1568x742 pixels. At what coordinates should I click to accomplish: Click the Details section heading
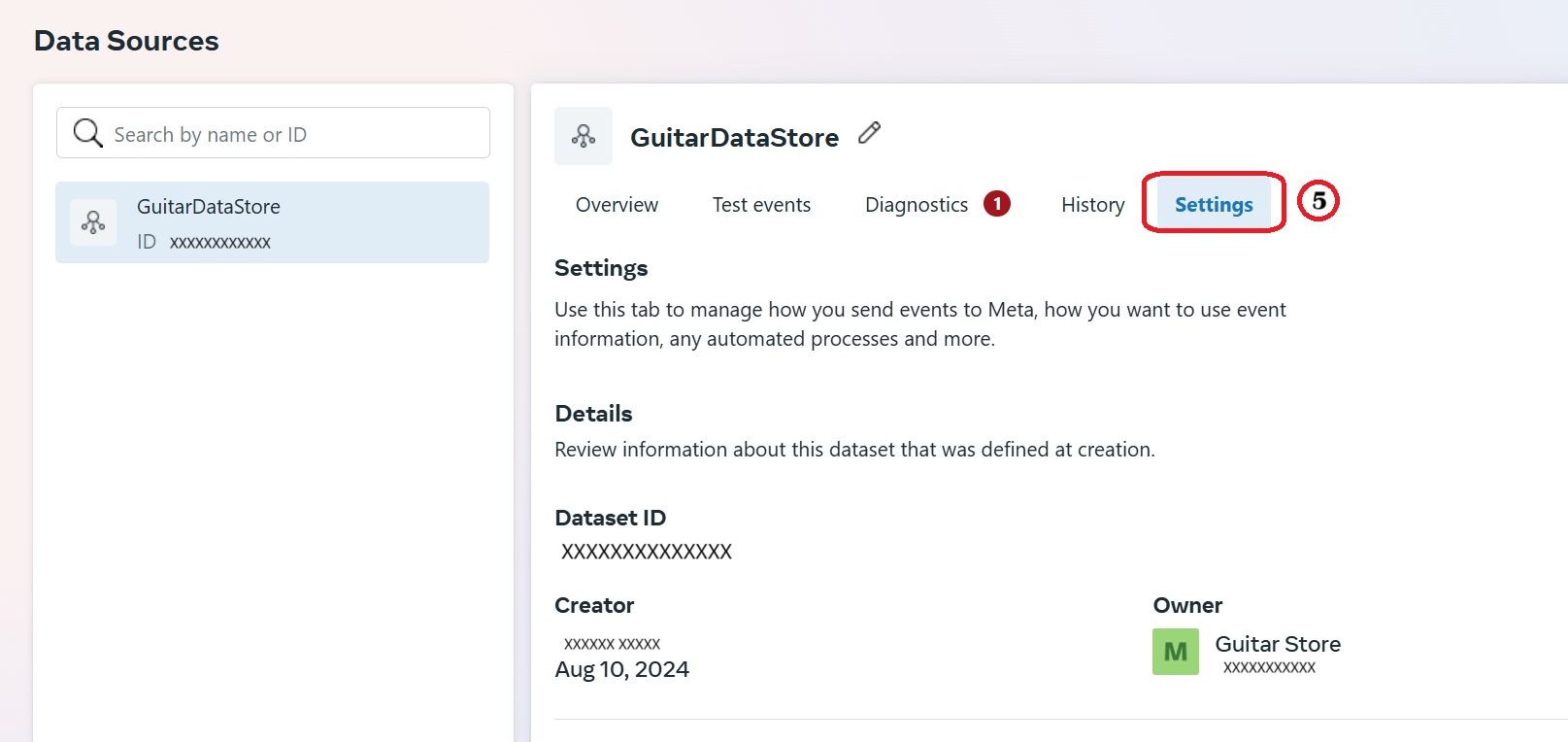tap(593, 414)
